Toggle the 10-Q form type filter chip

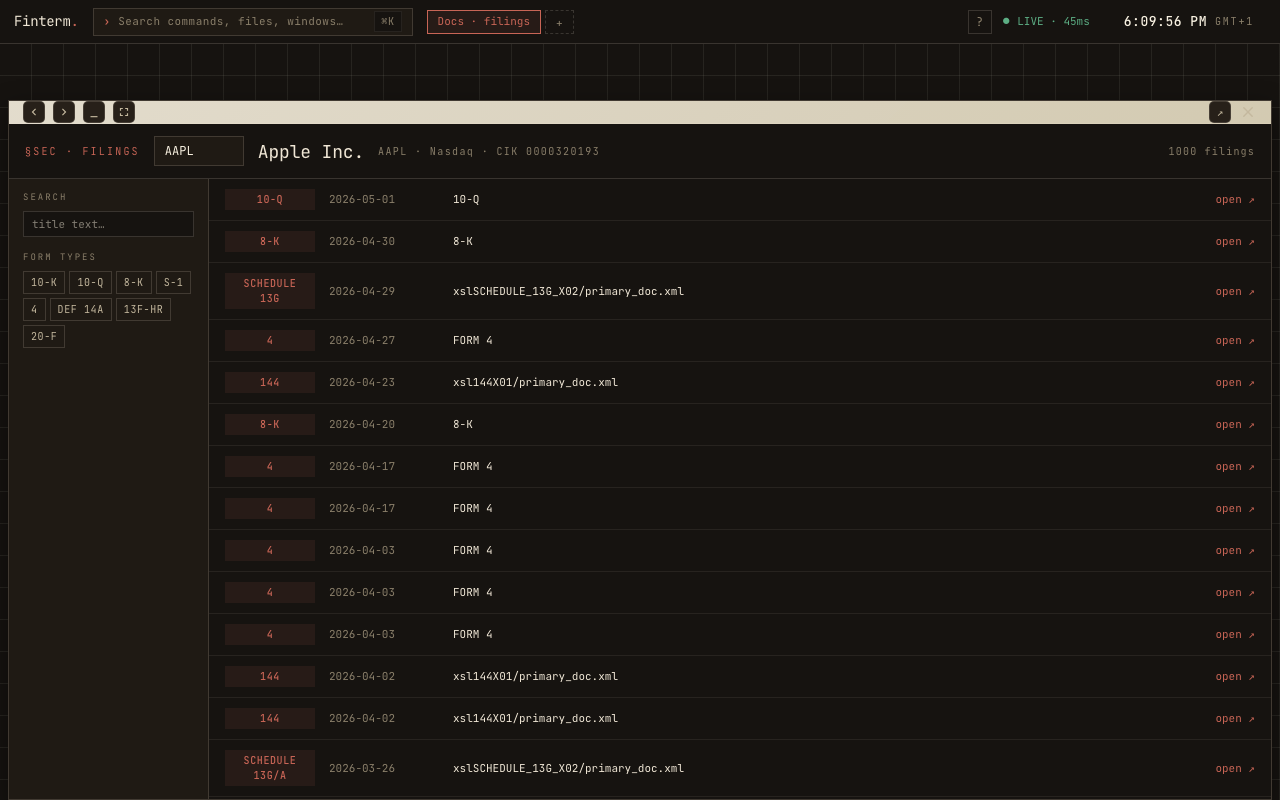coord(90,283)
